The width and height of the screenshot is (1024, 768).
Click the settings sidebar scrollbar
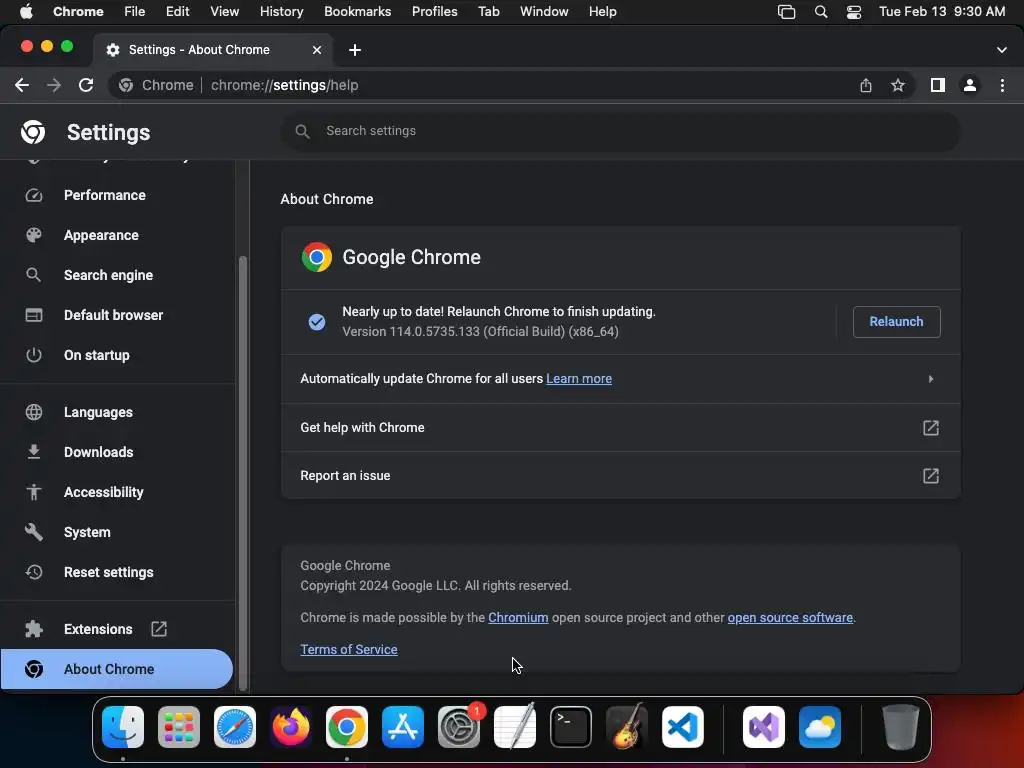point(243,473)
